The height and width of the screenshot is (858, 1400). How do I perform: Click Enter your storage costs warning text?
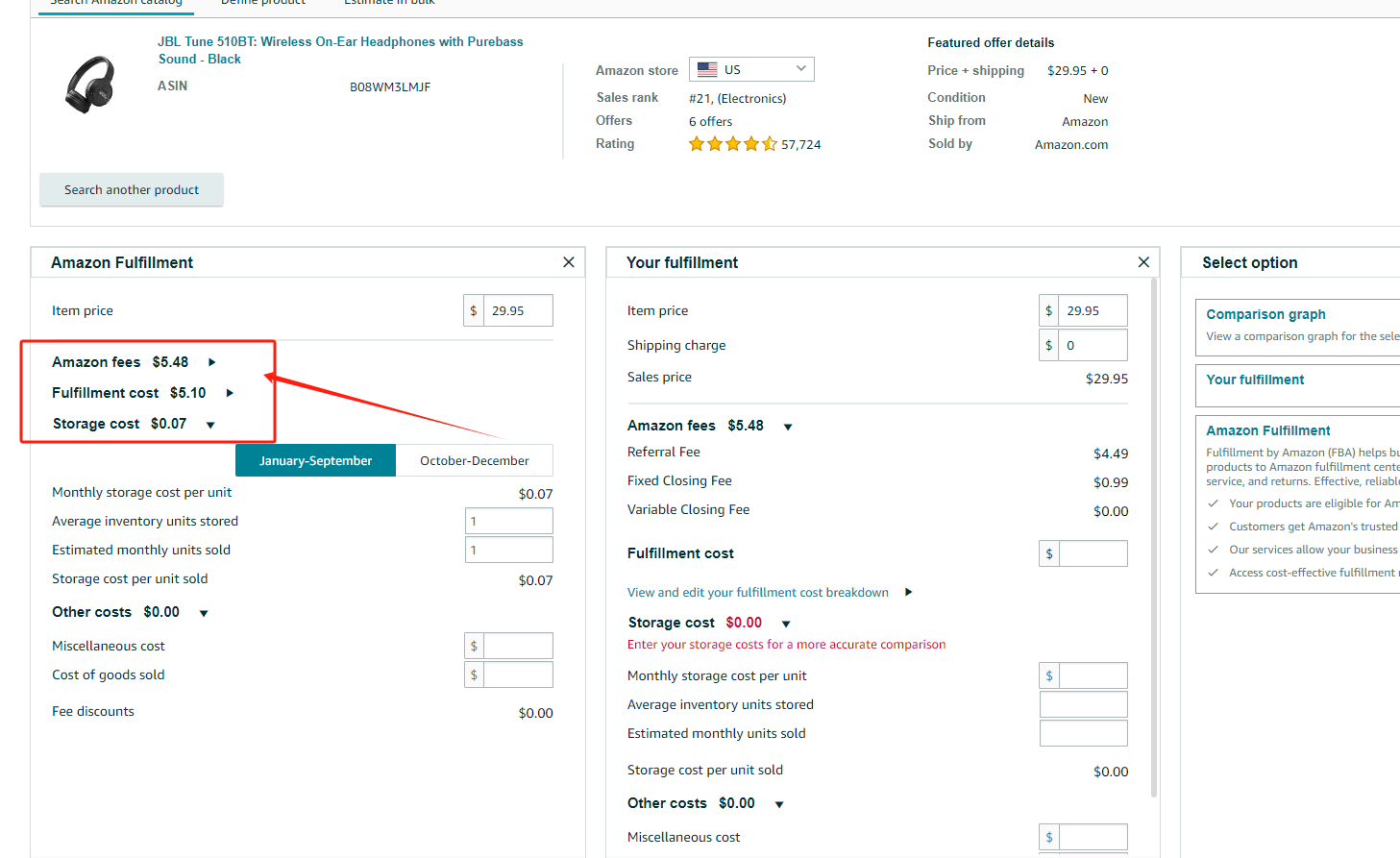click(786, 644)
